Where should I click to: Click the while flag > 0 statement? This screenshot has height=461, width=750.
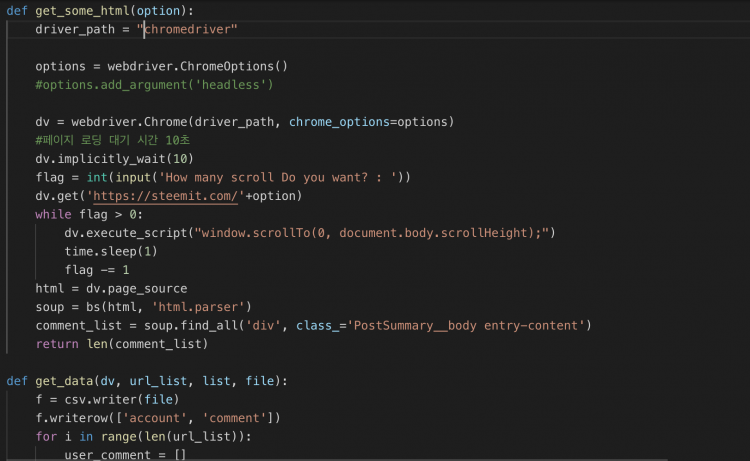(88, 214)
